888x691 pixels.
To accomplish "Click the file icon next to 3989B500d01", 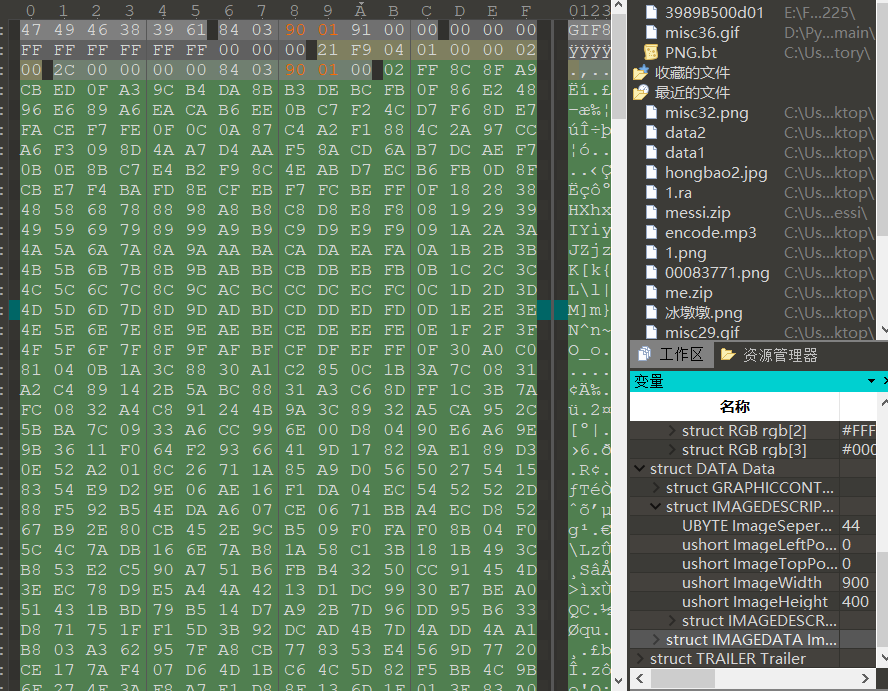I will 651,13.
